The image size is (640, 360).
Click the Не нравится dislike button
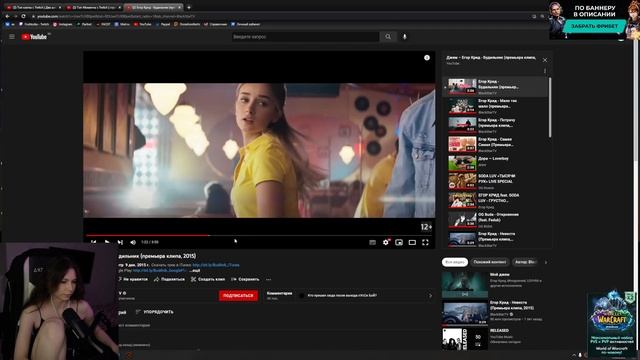point(133,280)
